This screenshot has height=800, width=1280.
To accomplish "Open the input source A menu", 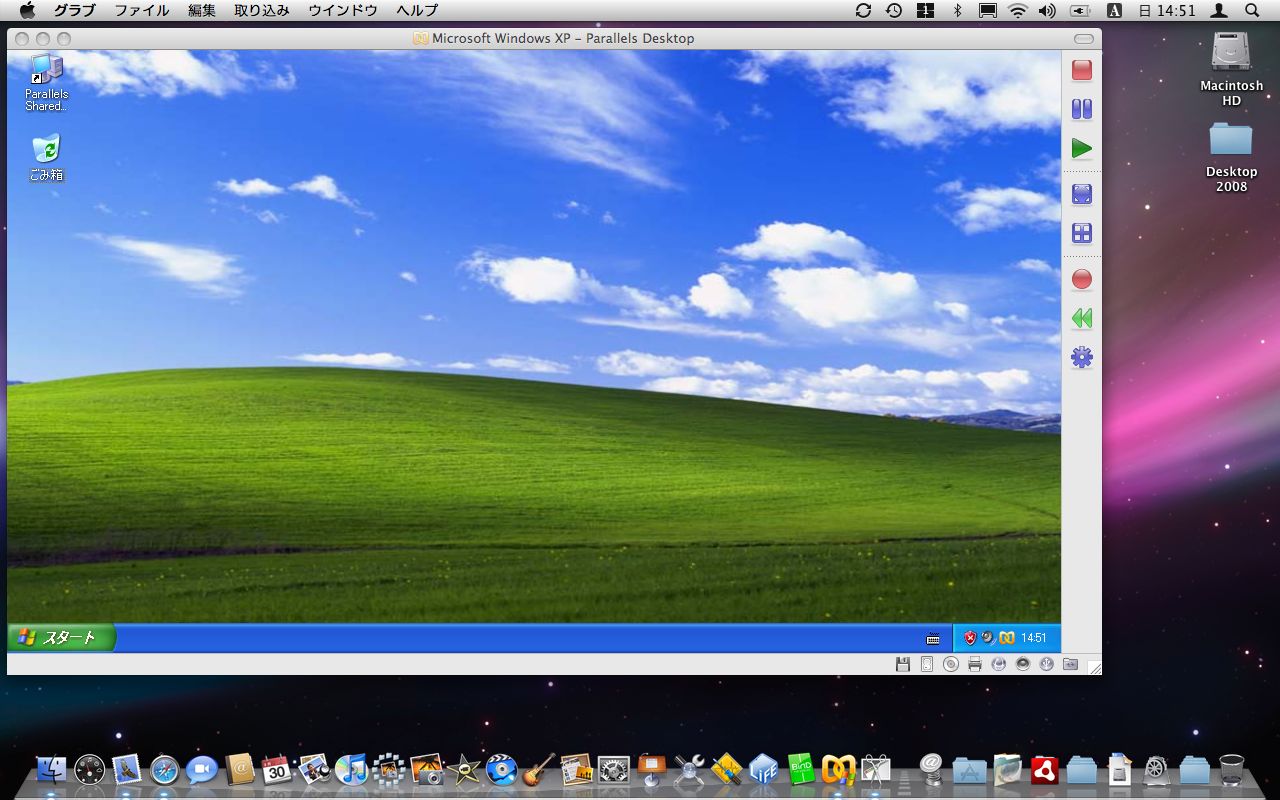I will [x=1115, y=11].
